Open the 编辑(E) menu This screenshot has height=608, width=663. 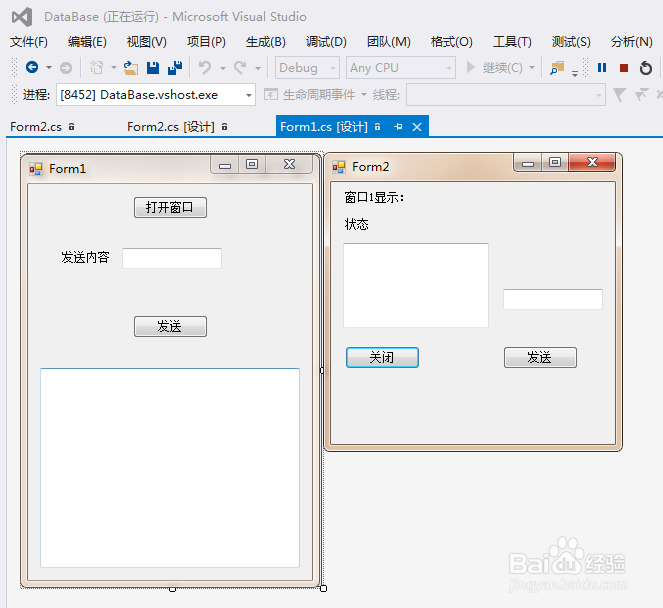click(87, 42)
